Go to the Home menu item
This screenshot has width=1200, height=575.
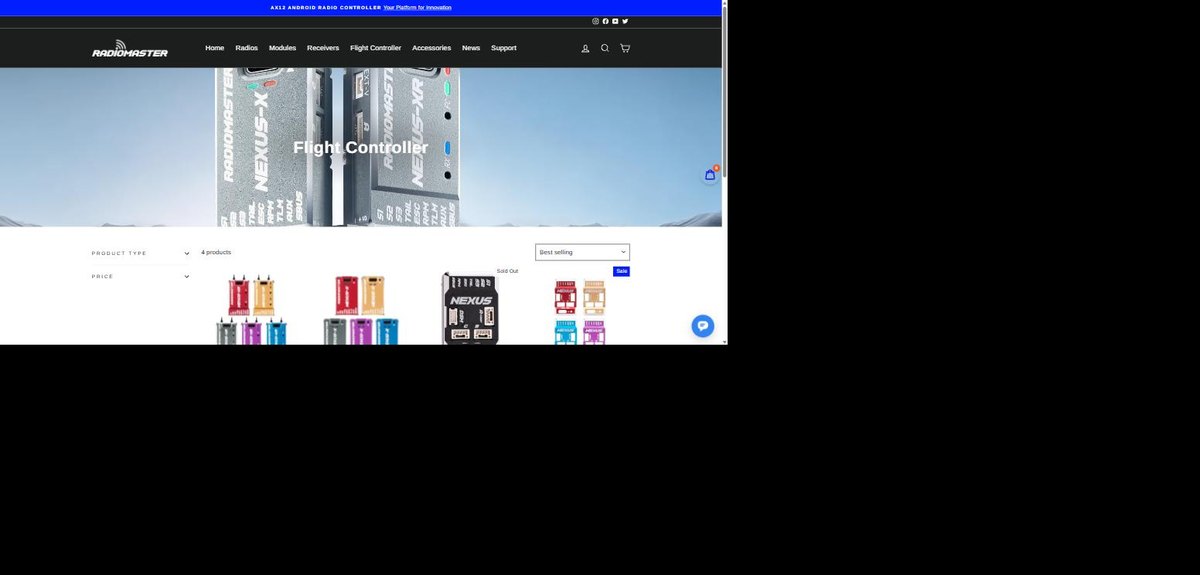click(215, 48)
